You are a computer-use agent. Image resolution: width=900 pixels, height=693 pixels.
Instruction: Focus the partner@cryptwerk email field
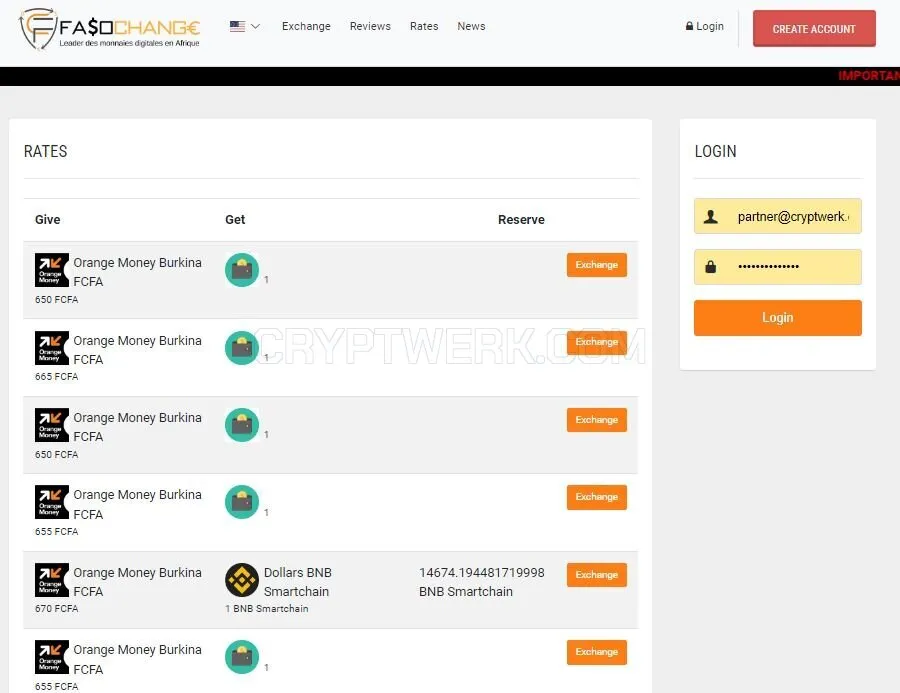(778, 216)
